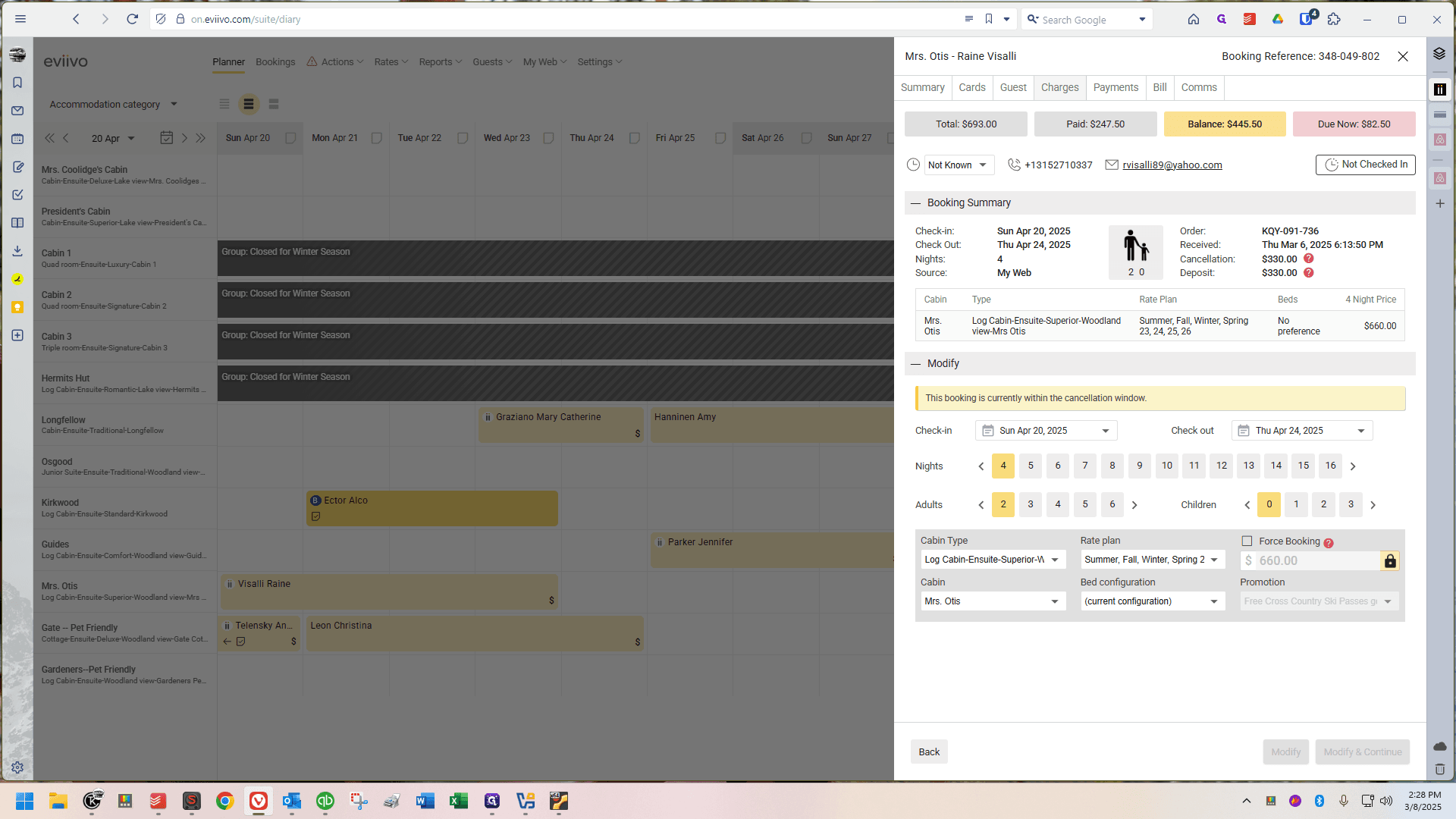Click the help icon beside Deposit amount
Image resolution: width=1456 pixels, height=819 pixels.
1308,273
